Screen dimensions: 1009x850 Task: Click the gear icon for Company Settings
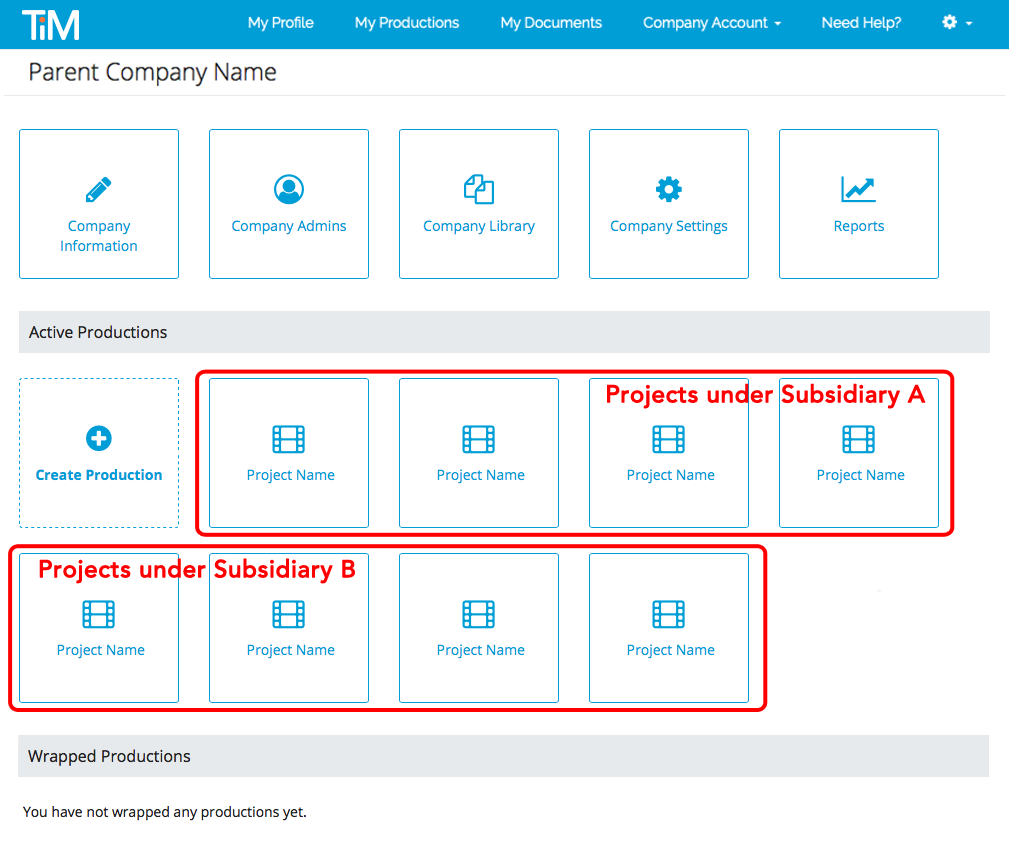click(x=669, y=189)
